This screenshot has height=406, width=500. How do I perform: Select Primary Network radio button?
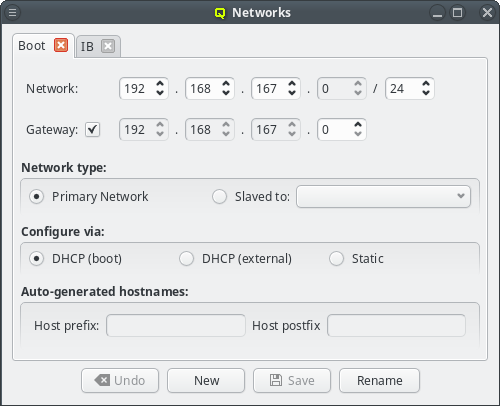pyautogui.click(x=36, y=197)
